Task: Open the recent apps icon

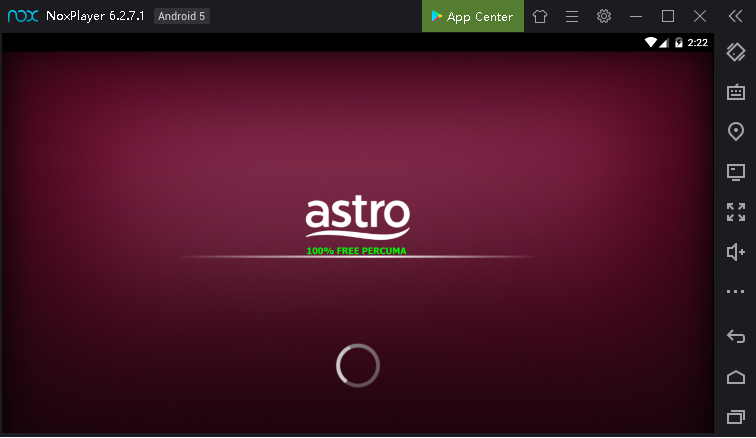Action: (x=736, y=417)
